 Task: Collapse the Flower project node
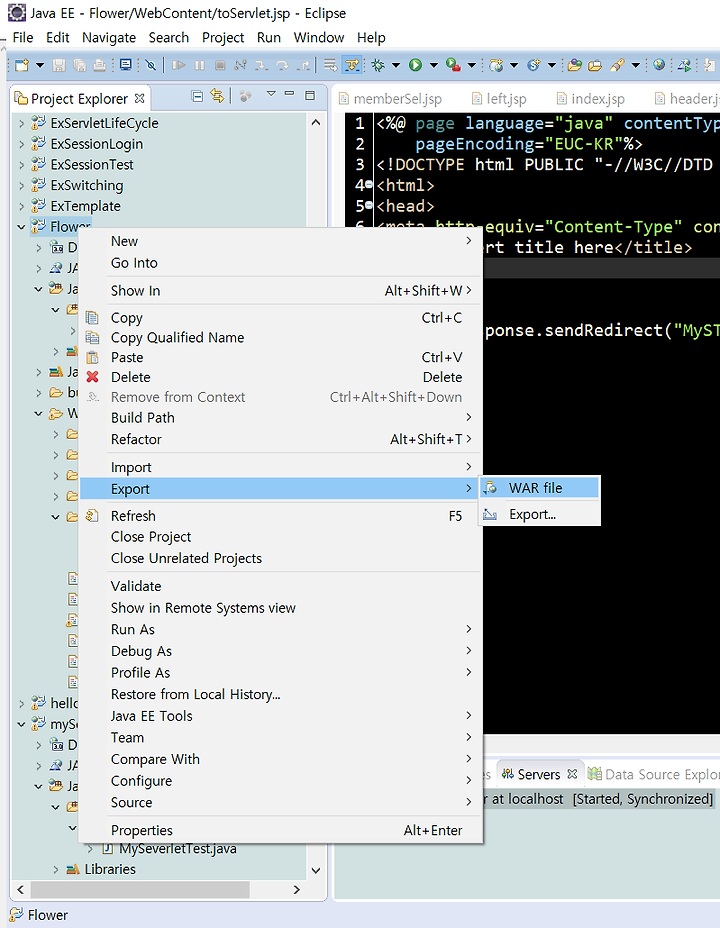pos(21,227)
